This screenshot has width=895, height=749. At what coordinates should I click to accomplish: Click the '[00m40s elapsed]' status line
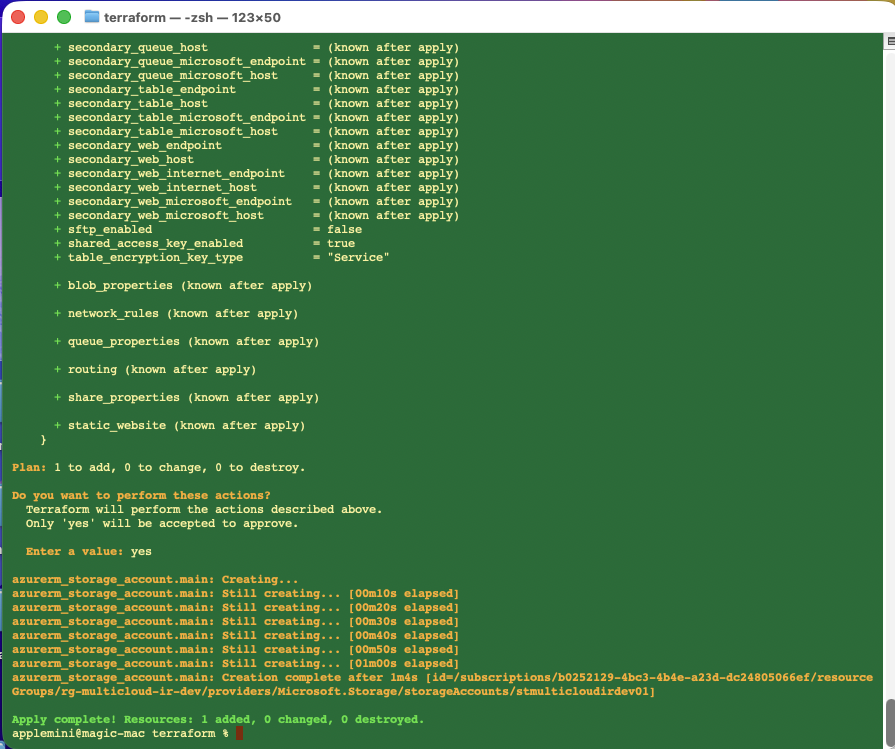coord(235,635)
